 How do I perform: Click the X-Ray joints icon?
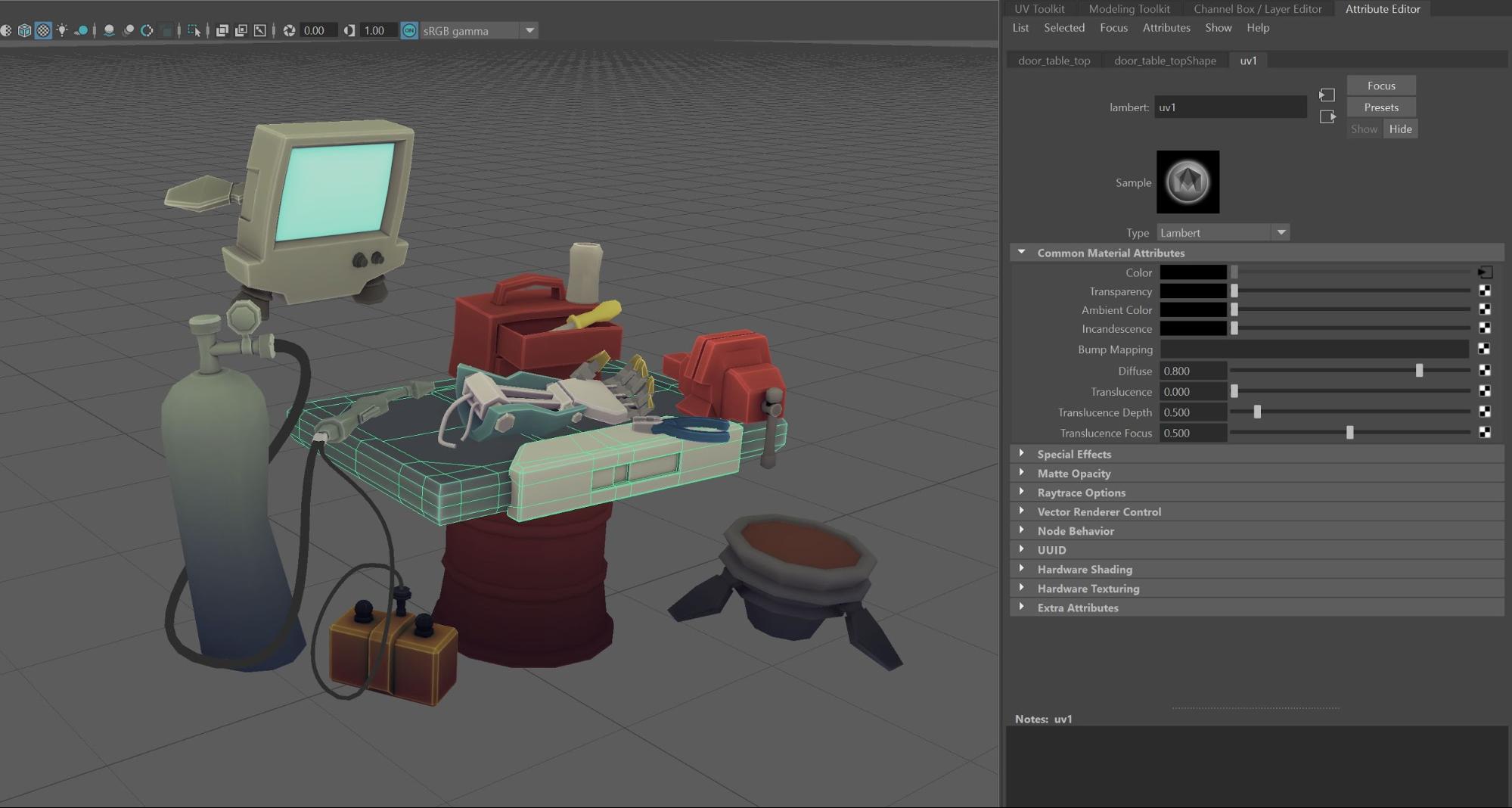click(x=259, y=30)
